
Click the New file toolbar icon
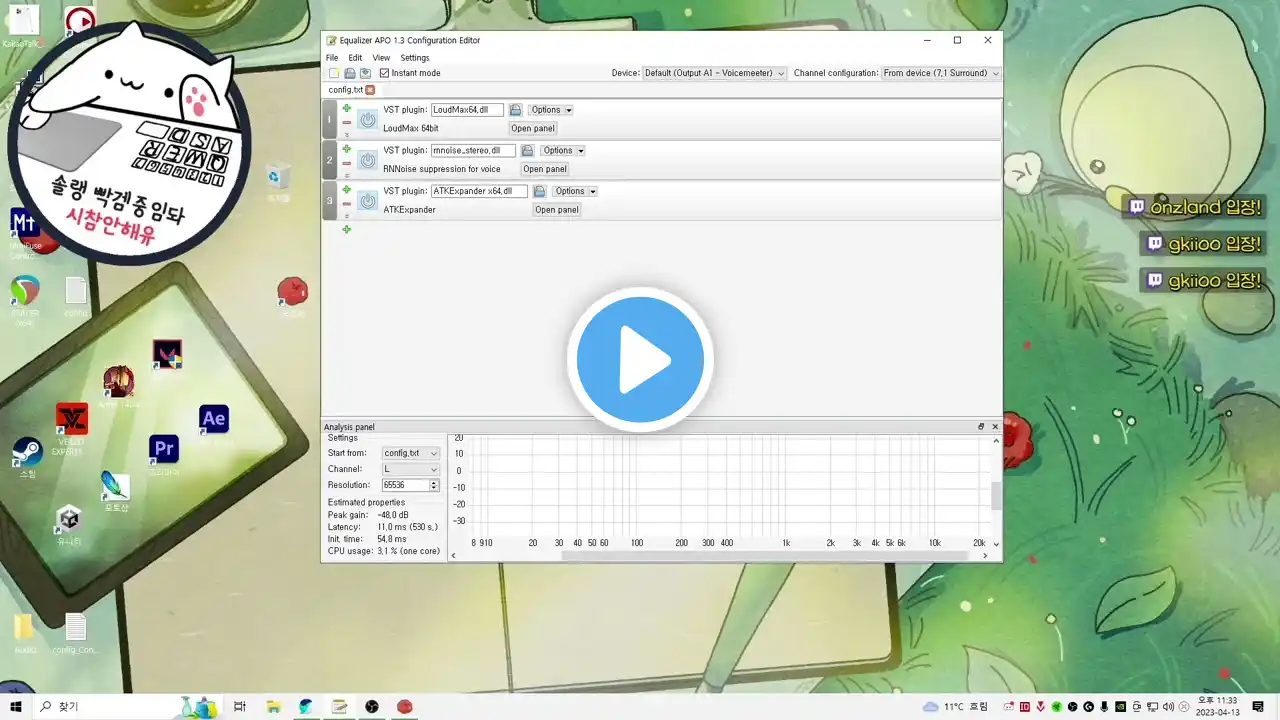click(334, 73)
